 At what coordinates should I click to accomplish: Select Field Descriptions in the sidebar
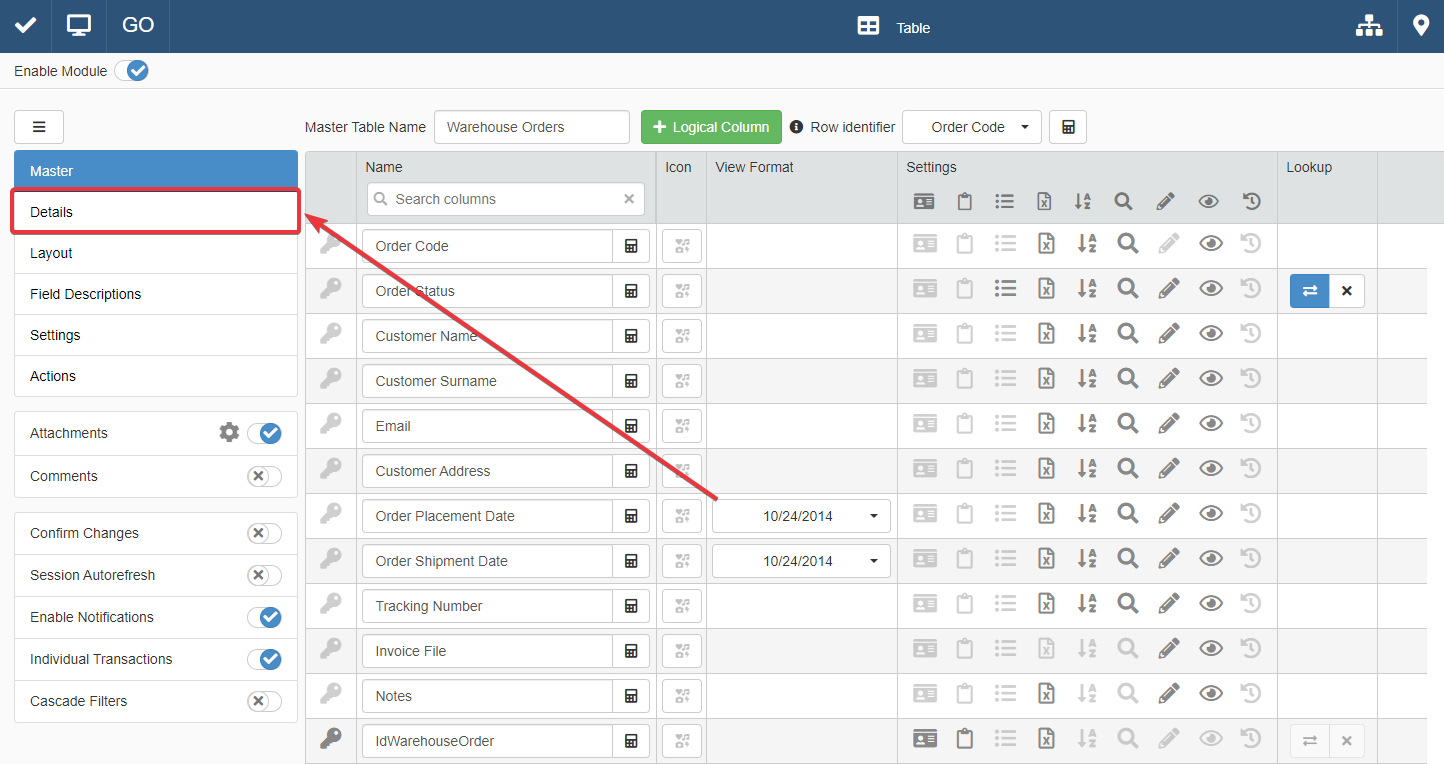tap(155, 294)
